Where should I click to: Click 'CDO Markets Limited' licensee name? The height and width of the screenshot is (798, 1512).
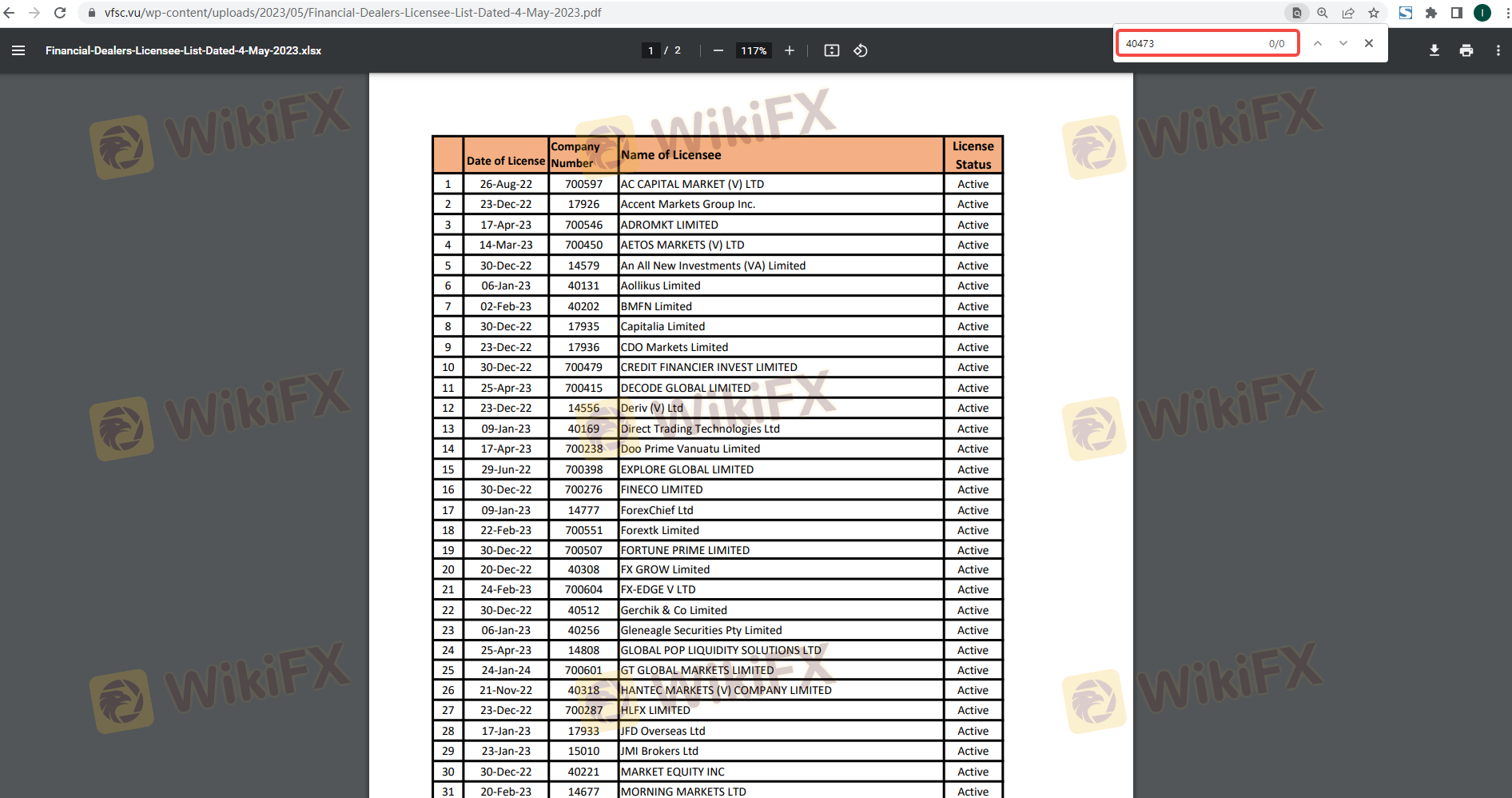674,347
